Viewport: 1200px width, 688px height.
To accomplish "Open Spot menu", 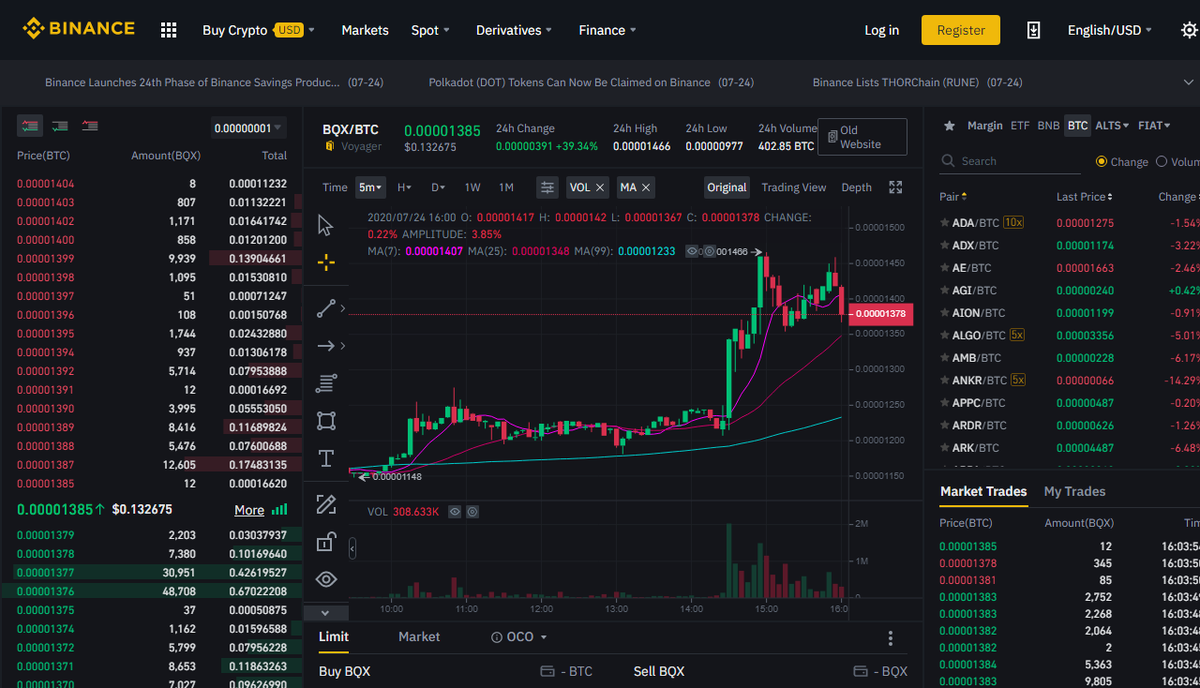I will tap(431, 30).
